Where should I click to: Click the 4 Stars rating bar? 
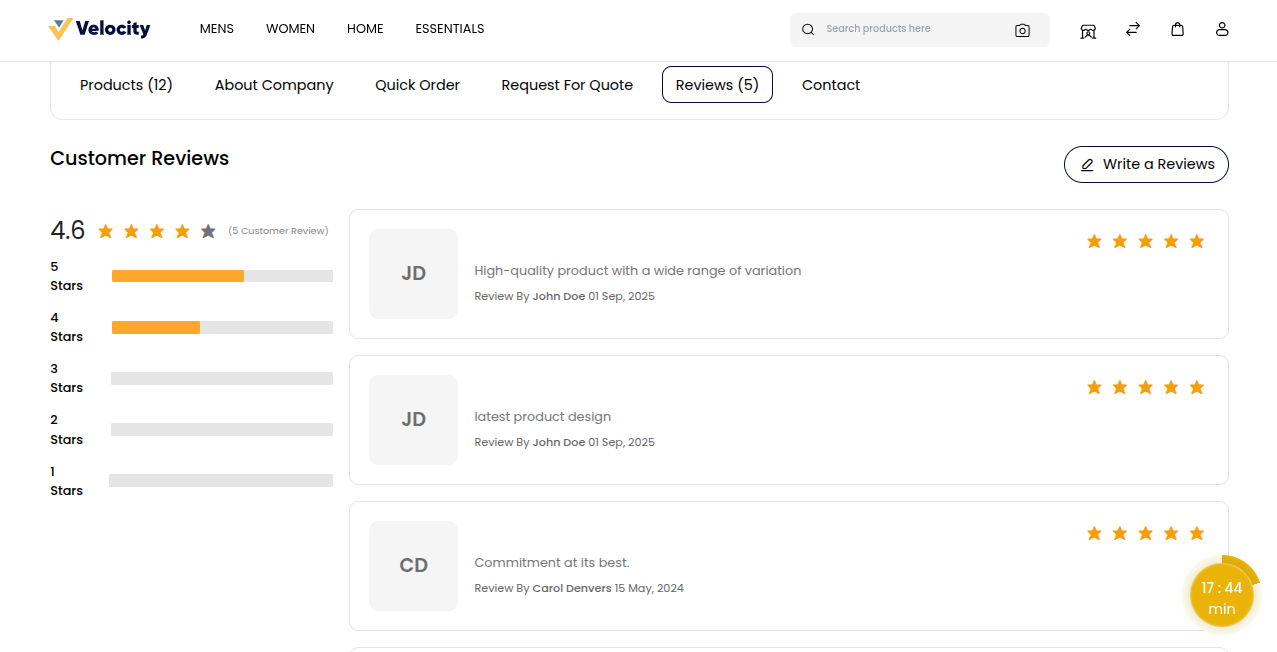click(222, 327)
